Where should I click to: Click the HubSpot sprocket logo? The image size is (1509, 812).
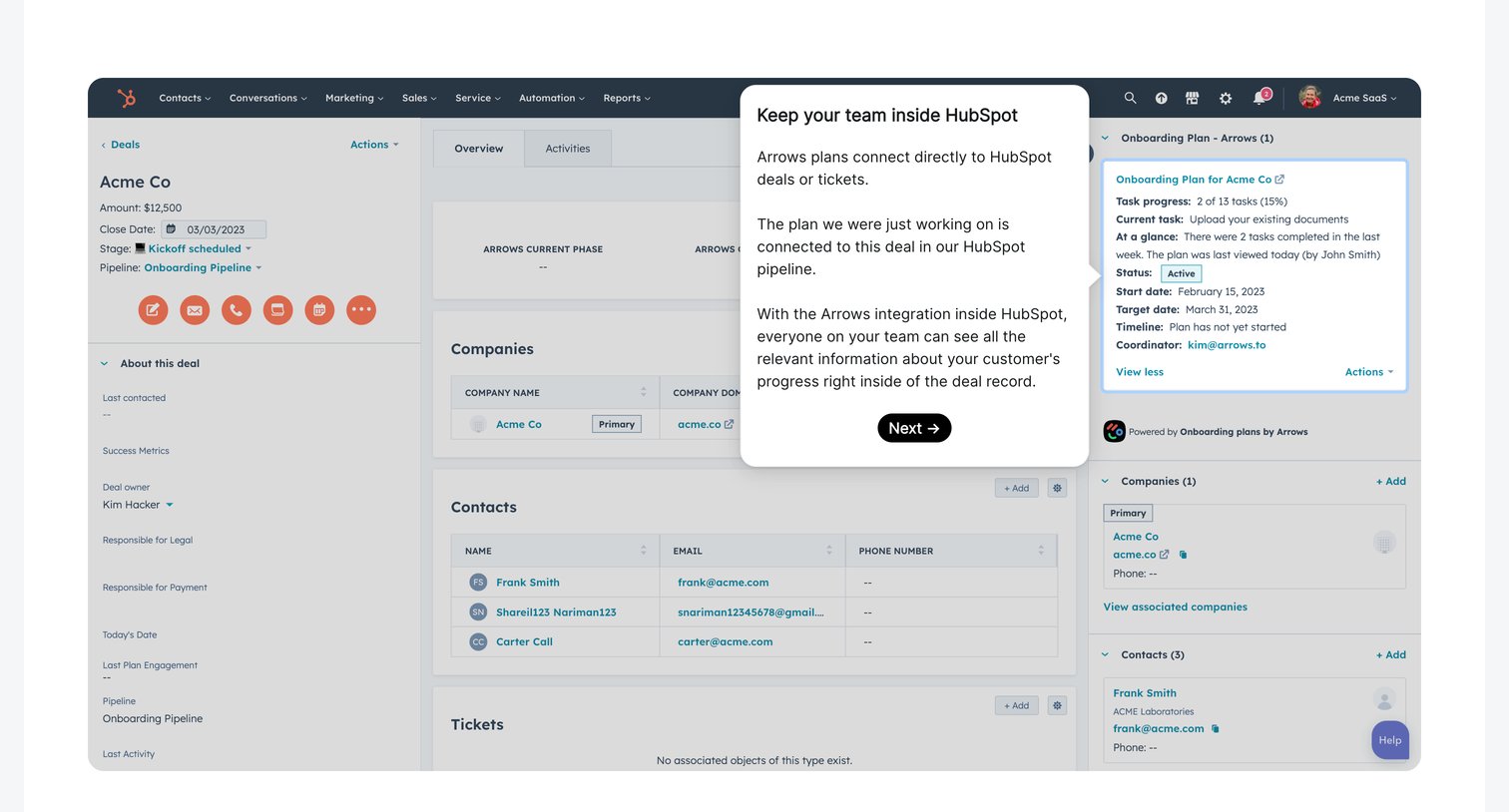tap(127, 98)
